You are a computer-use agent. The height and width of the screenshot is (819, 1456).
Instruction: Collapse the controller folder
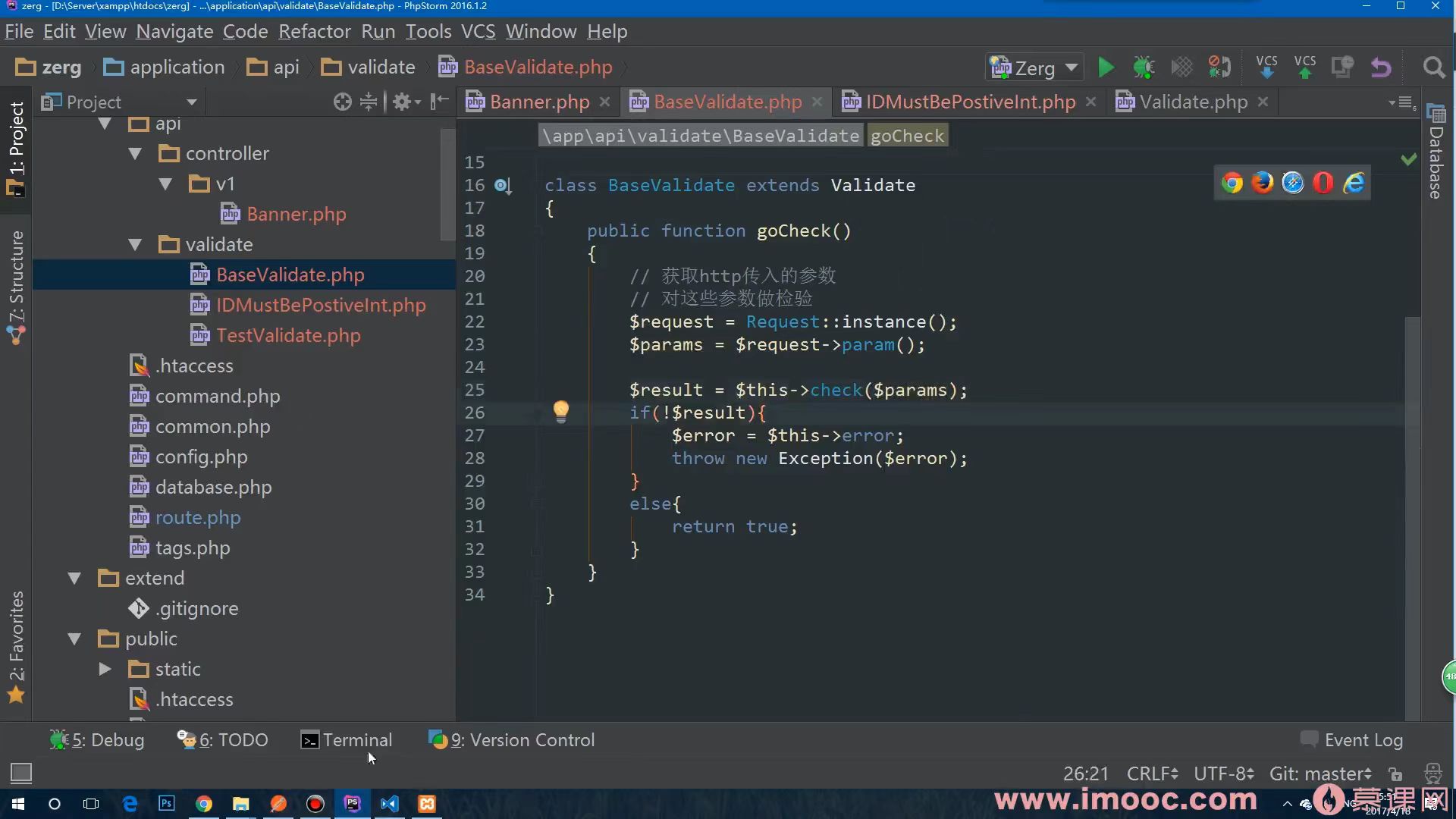pyautogui.click(x=135, y=153)
